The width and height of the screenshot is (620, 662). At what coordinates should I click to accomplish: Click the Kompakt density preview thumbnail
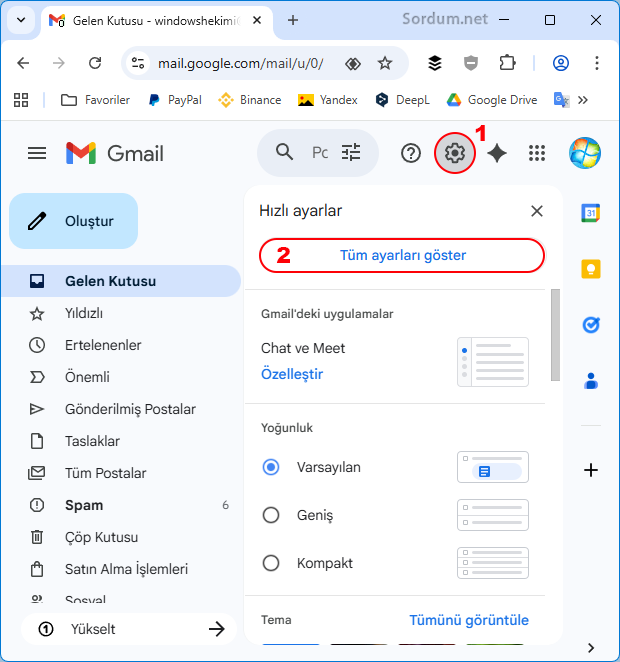tap(493, 563)
